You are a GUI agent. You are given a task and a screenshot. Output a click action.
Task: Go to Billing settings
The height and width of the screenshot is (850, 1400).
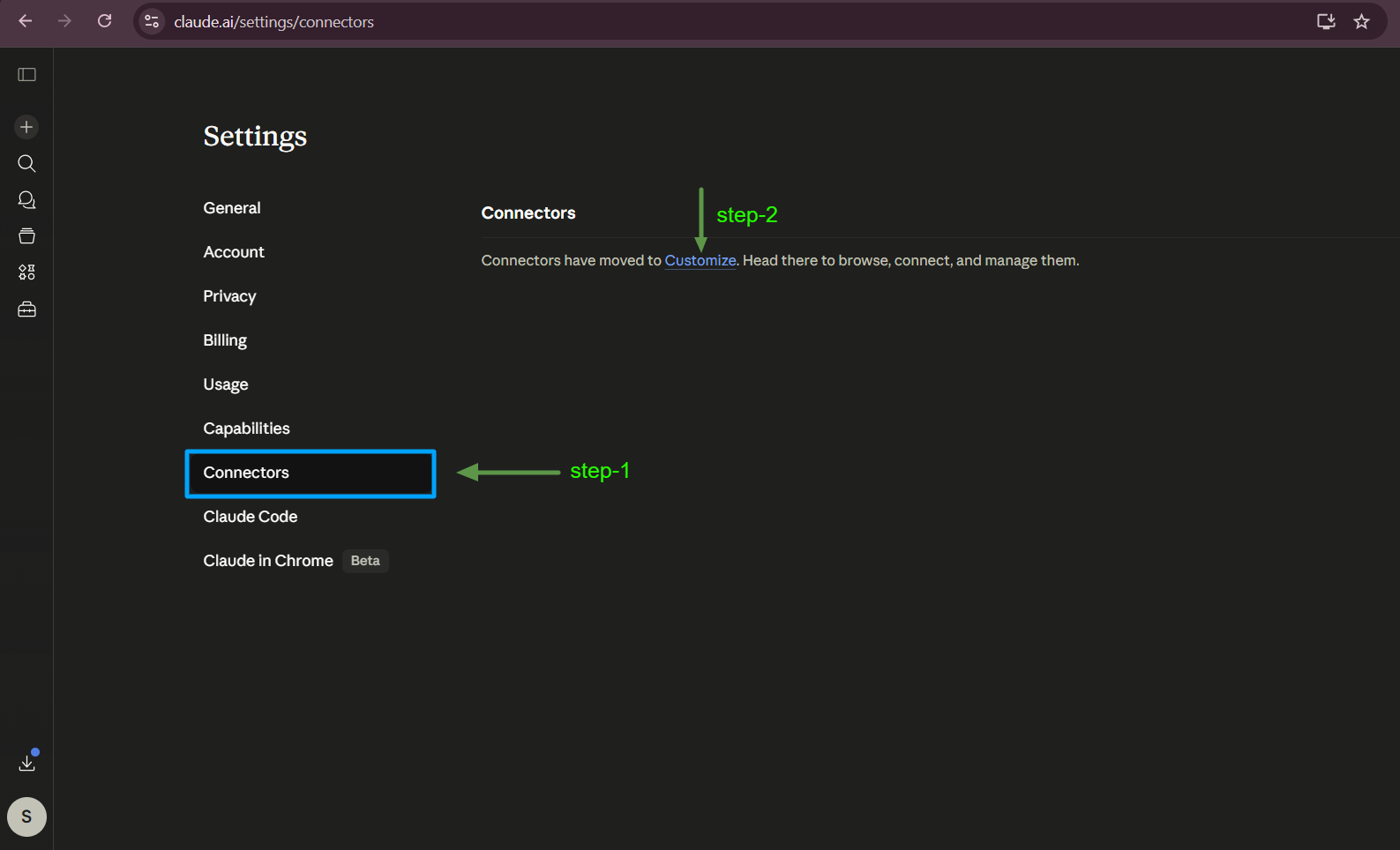tap(225, 340)
